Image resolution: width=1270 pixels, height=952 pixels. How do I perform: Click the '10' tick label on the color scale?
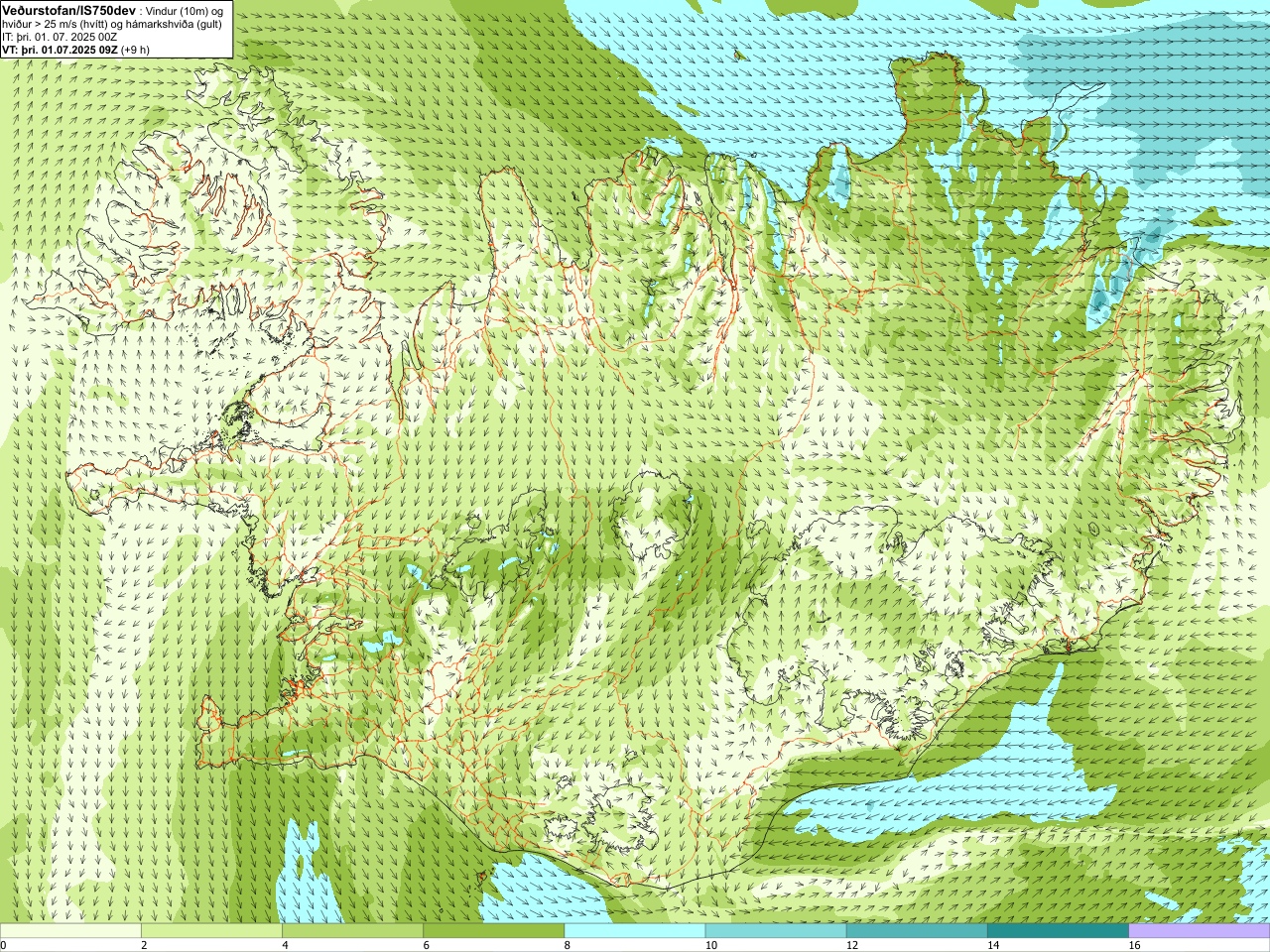710,945
